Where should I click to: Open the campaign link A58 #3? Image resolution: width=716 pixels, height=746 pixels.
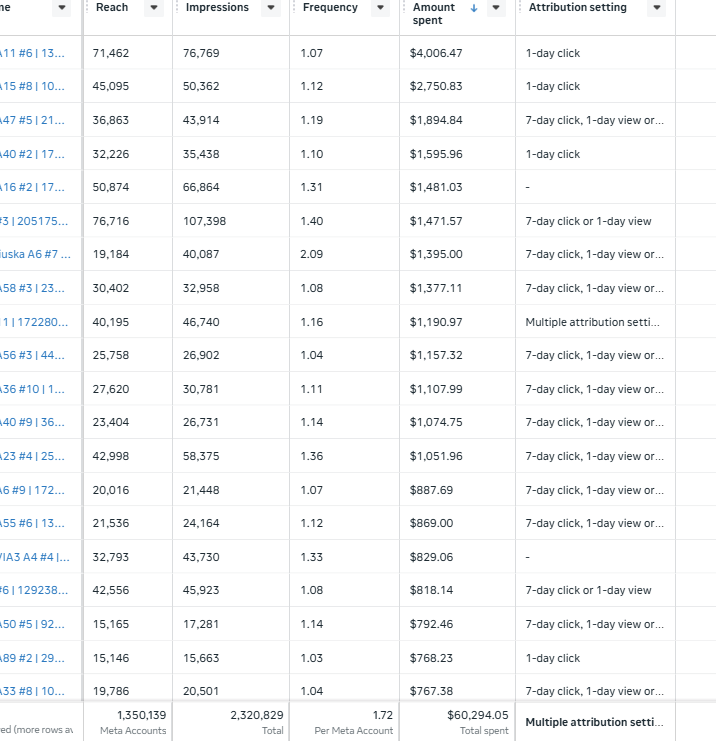pyautogui.click(x=32, y=288)
